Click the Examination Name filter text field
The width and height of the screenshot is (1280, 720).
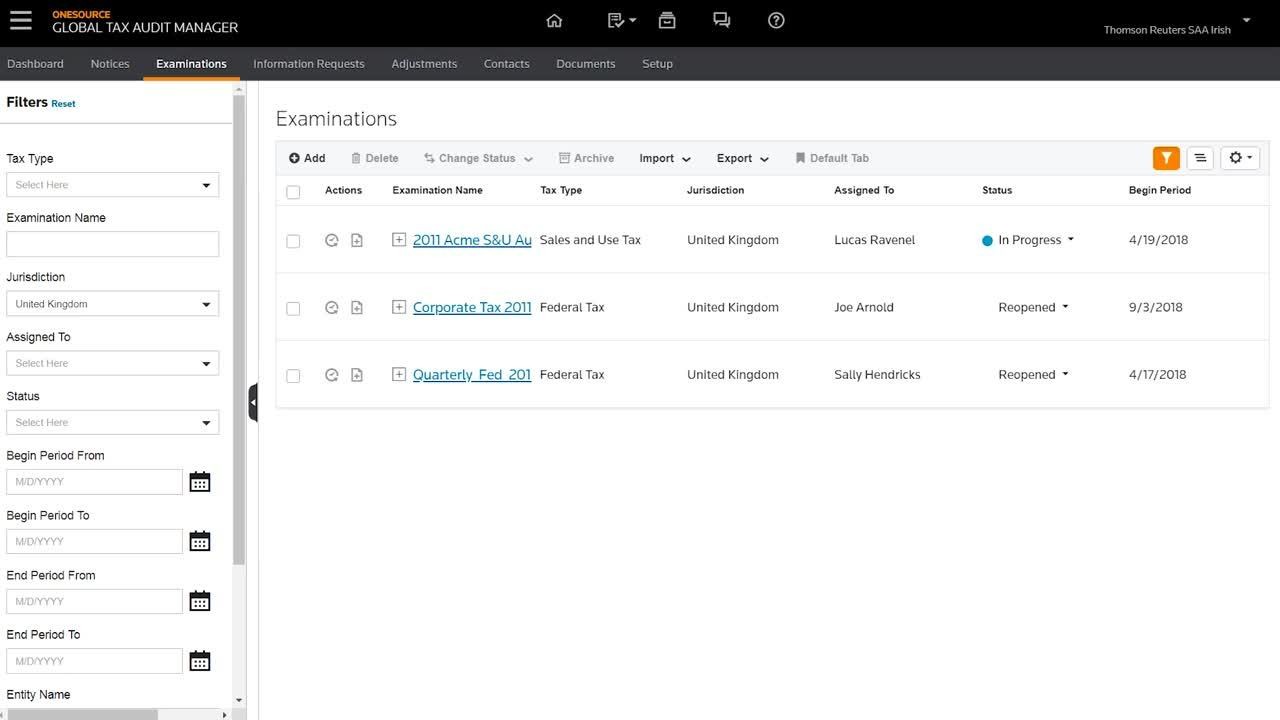click(112, 244)
